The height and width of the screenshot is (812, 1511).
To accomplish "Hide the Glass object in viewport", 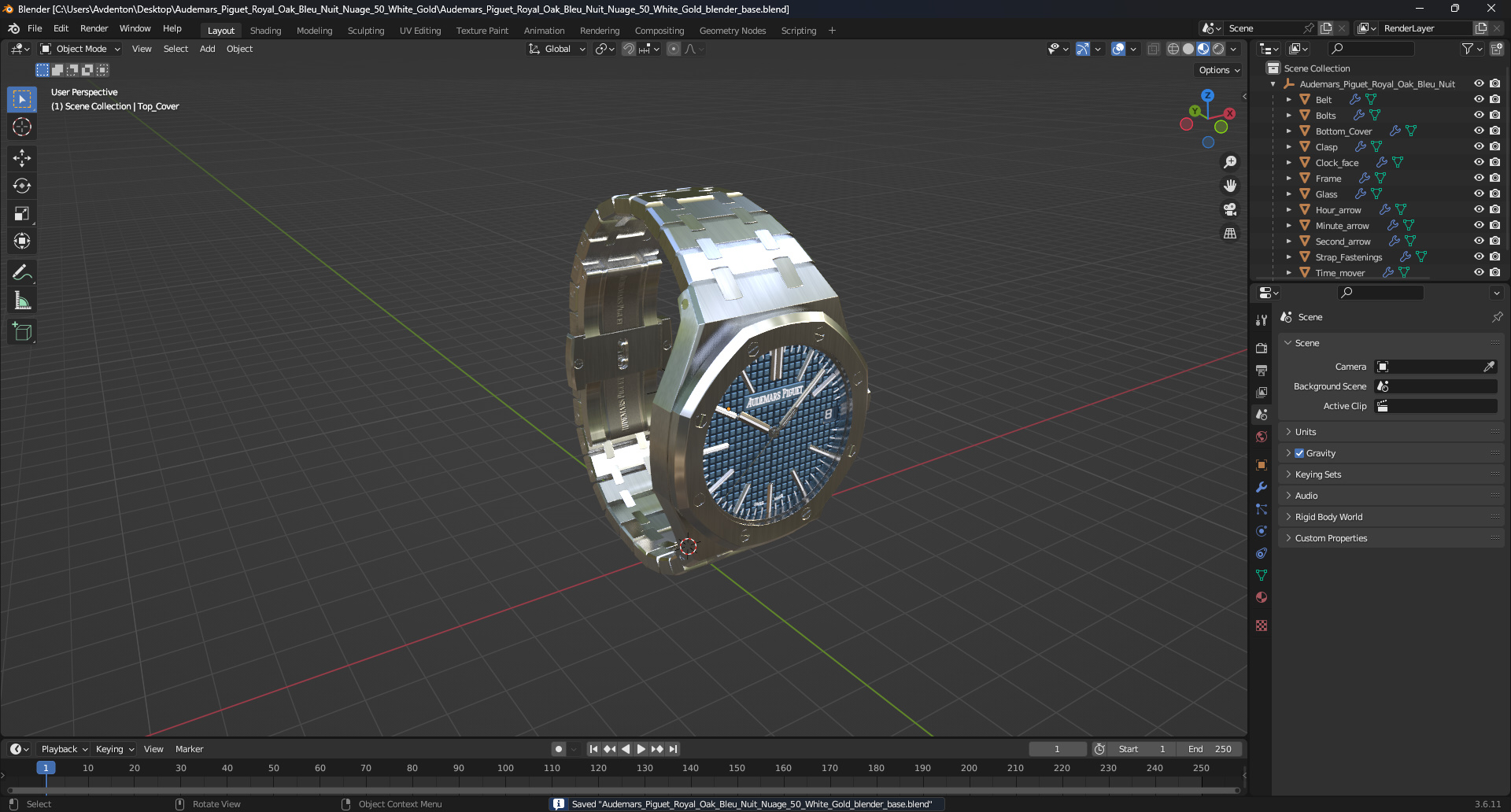I will [x=1479, y=194].
